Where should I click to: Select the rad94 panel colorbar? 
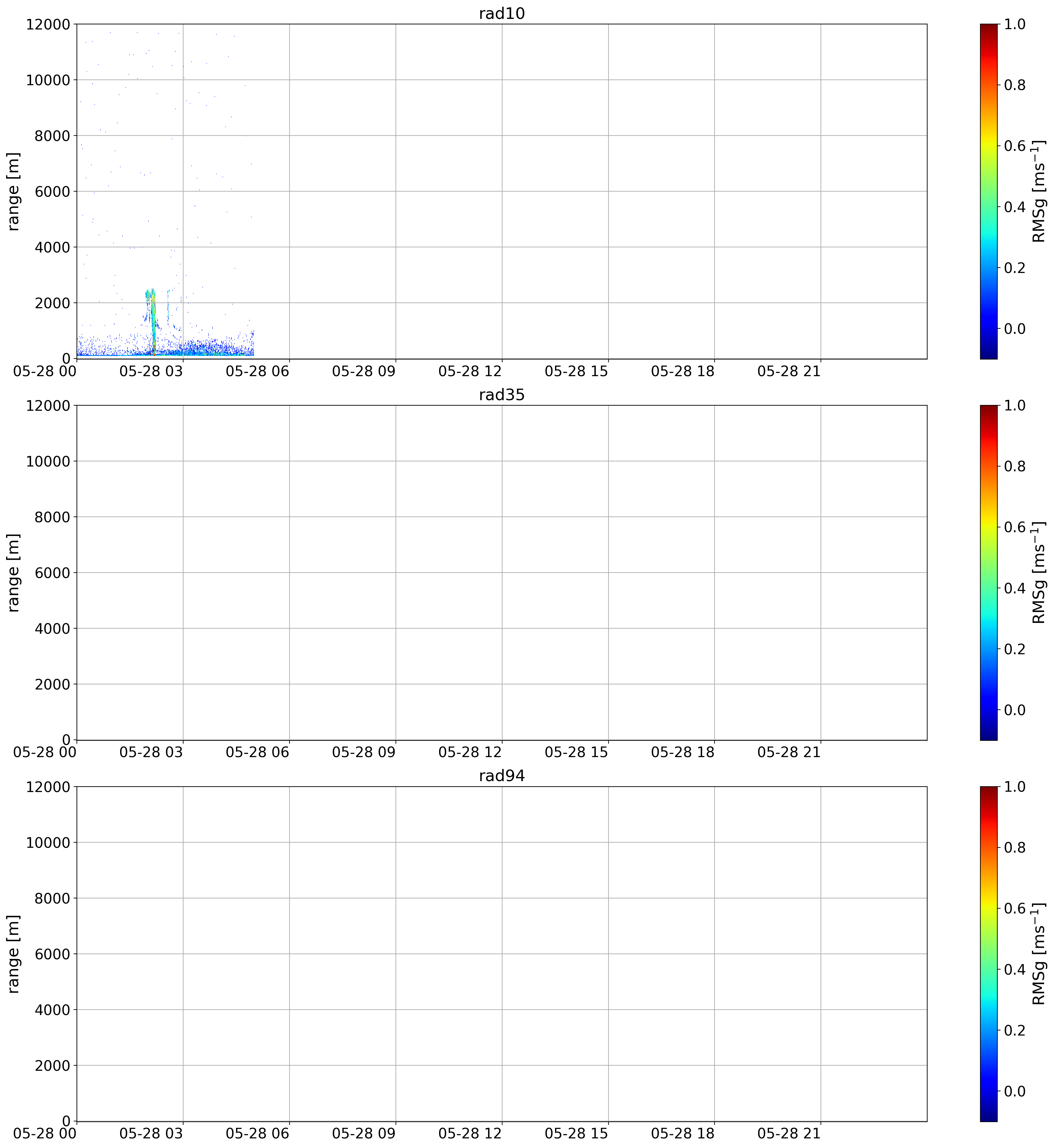[989, 954]
